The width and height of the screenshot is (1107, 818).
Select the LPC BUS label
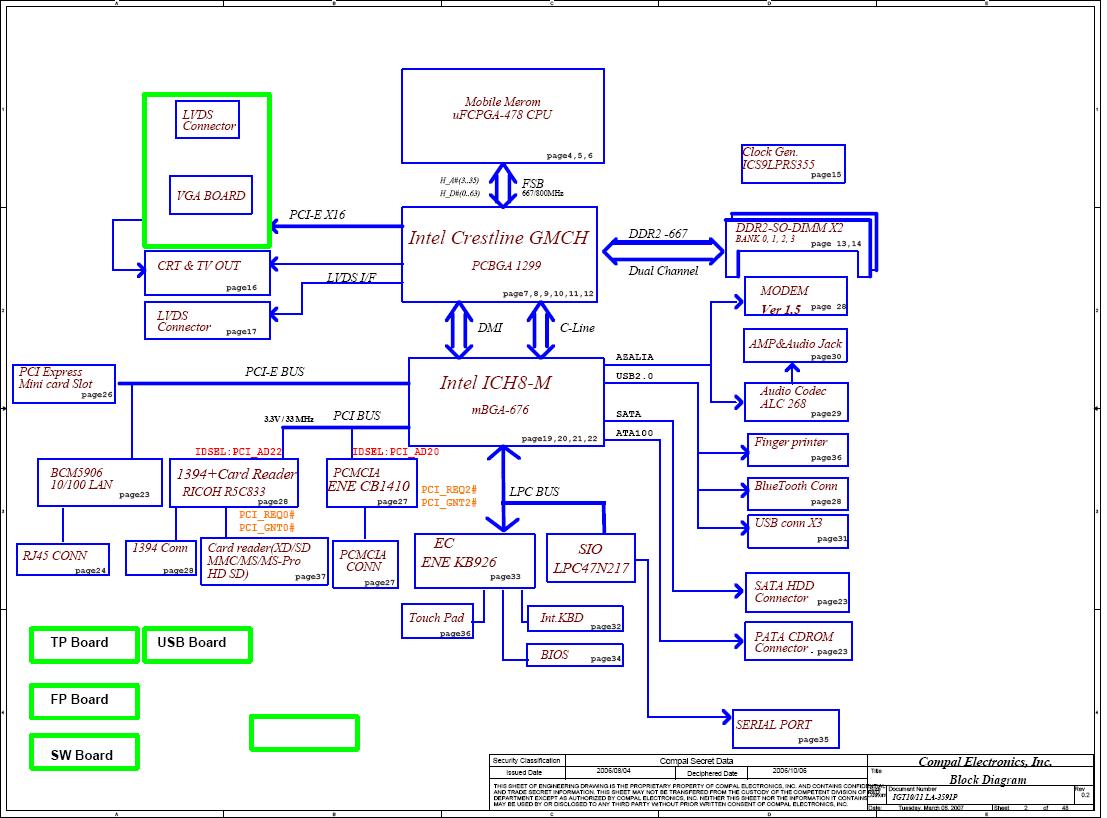click(x=534, y=491)
